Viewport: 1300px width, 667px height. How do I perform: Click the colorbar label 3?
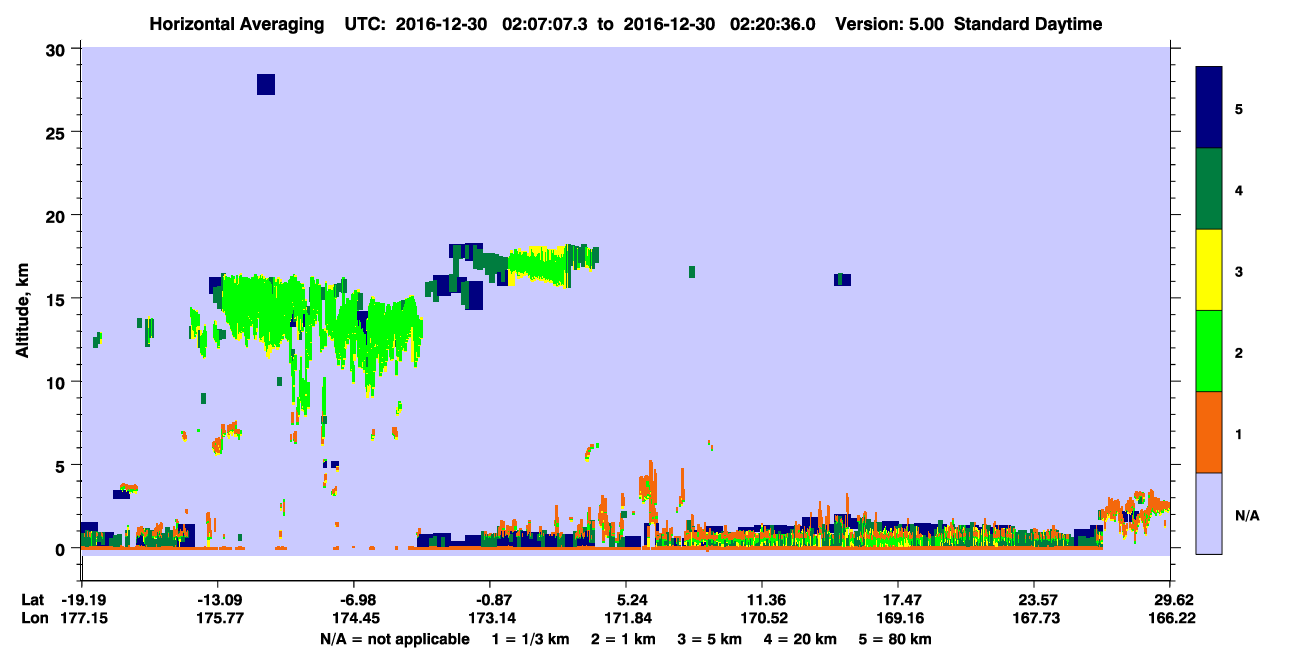[1238, 271]
